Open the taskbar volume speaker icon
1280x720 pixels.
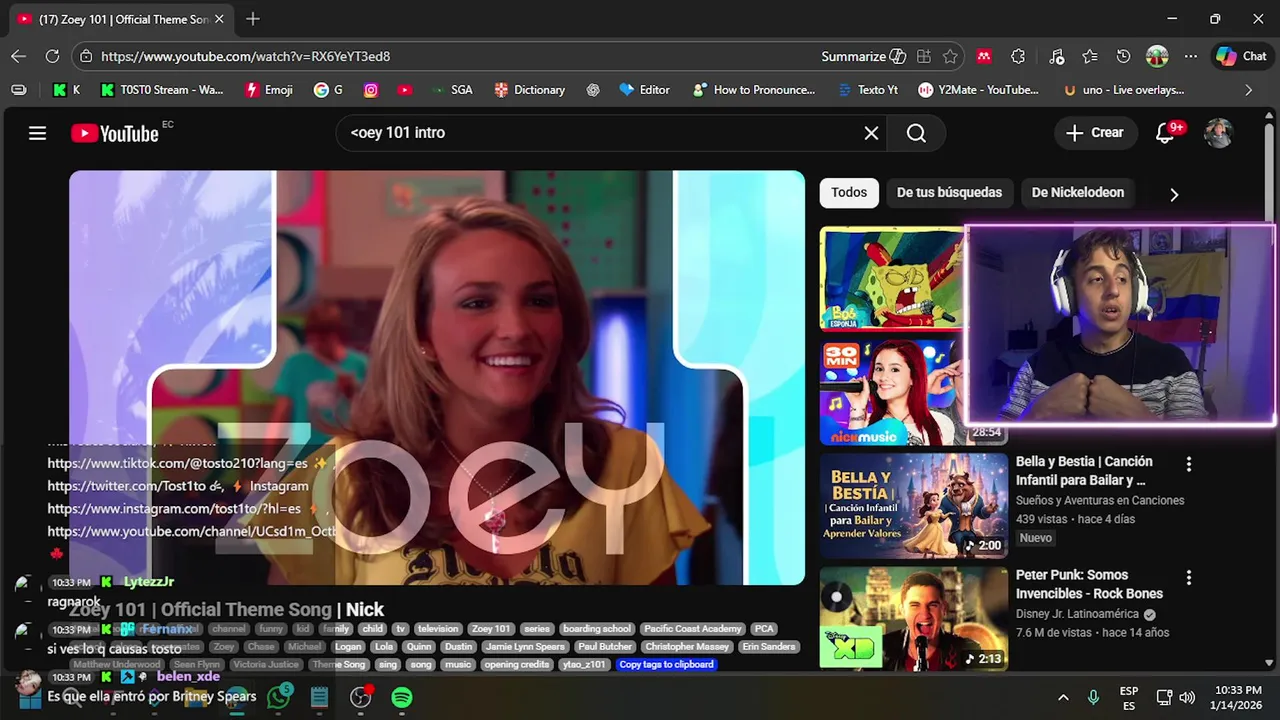click(x=1187, y=697)
